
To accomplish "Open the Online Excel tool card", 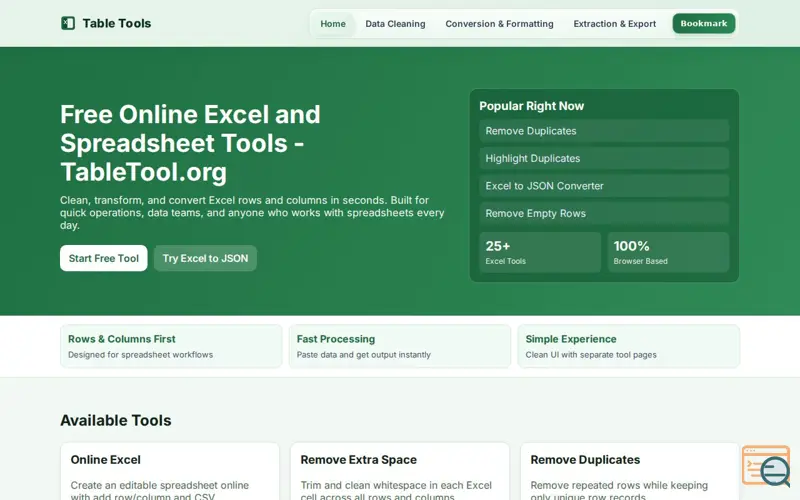I will [170, 471].
